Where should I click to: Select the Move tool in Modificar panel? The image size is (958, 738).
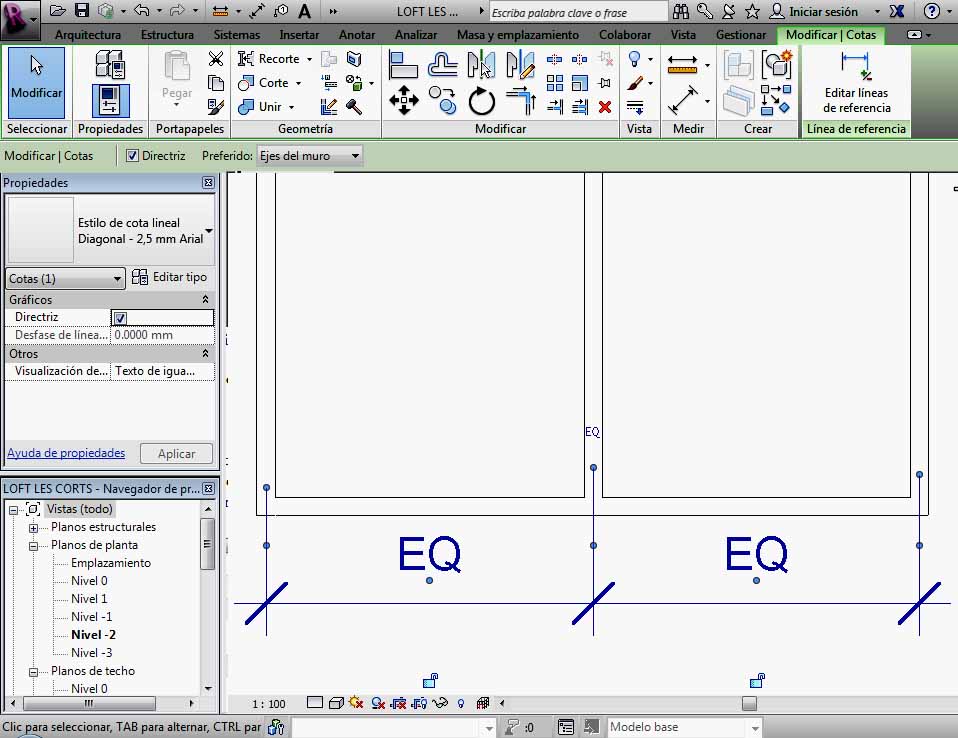(x=403, y=99)
